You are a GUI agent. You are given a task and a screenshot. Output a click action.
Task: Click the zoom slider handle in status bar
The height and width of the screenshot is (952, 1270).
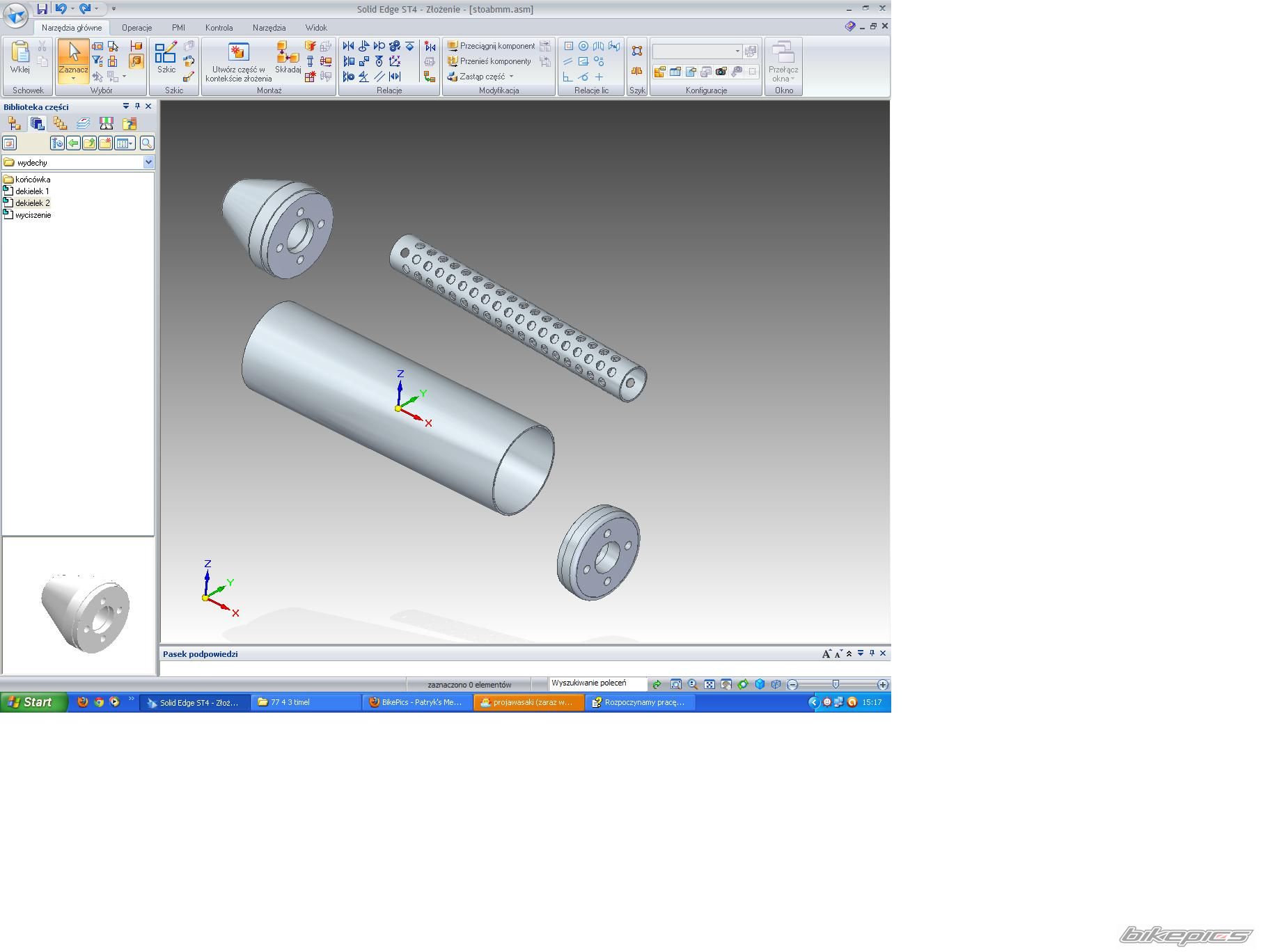tap(836, 685)
